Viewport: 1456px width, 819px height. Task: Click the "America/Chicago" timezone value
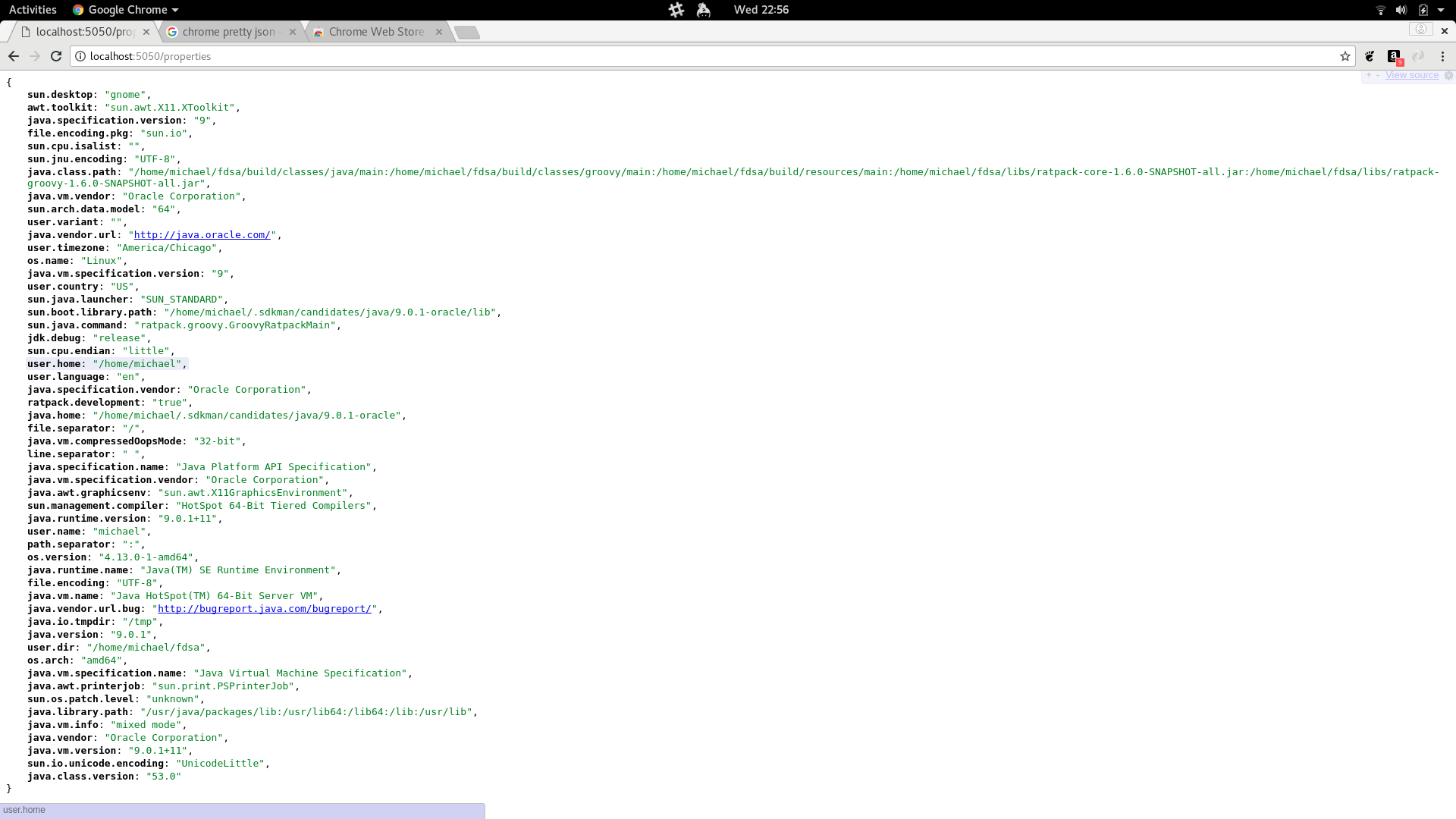pos(167,248)
